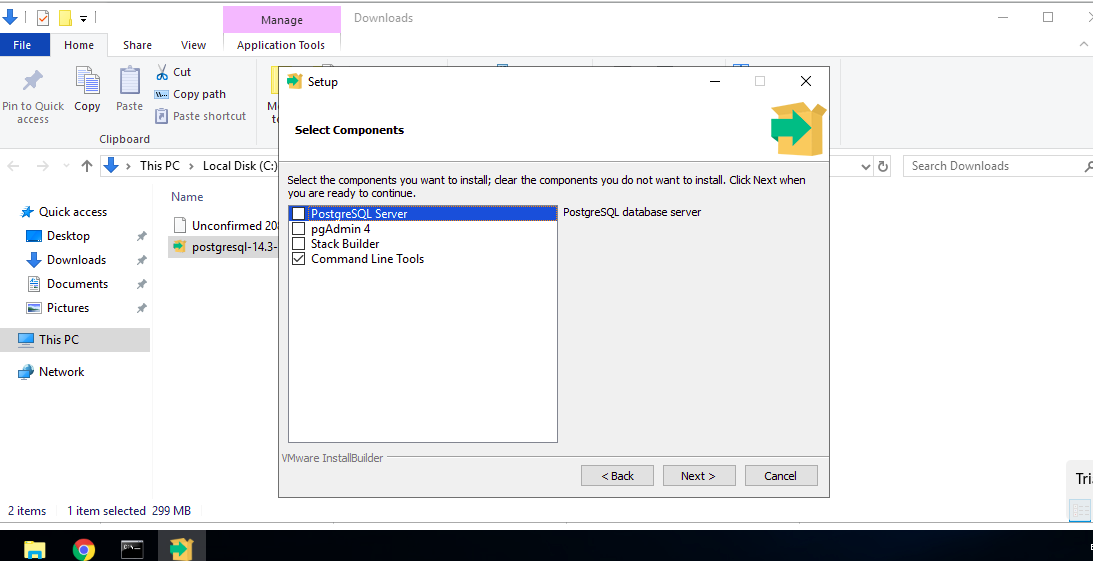The width and height of the screenshot is (1093, 561).
Task: Click the PostgreSQL database server description
Action: [x=632, y=212]
